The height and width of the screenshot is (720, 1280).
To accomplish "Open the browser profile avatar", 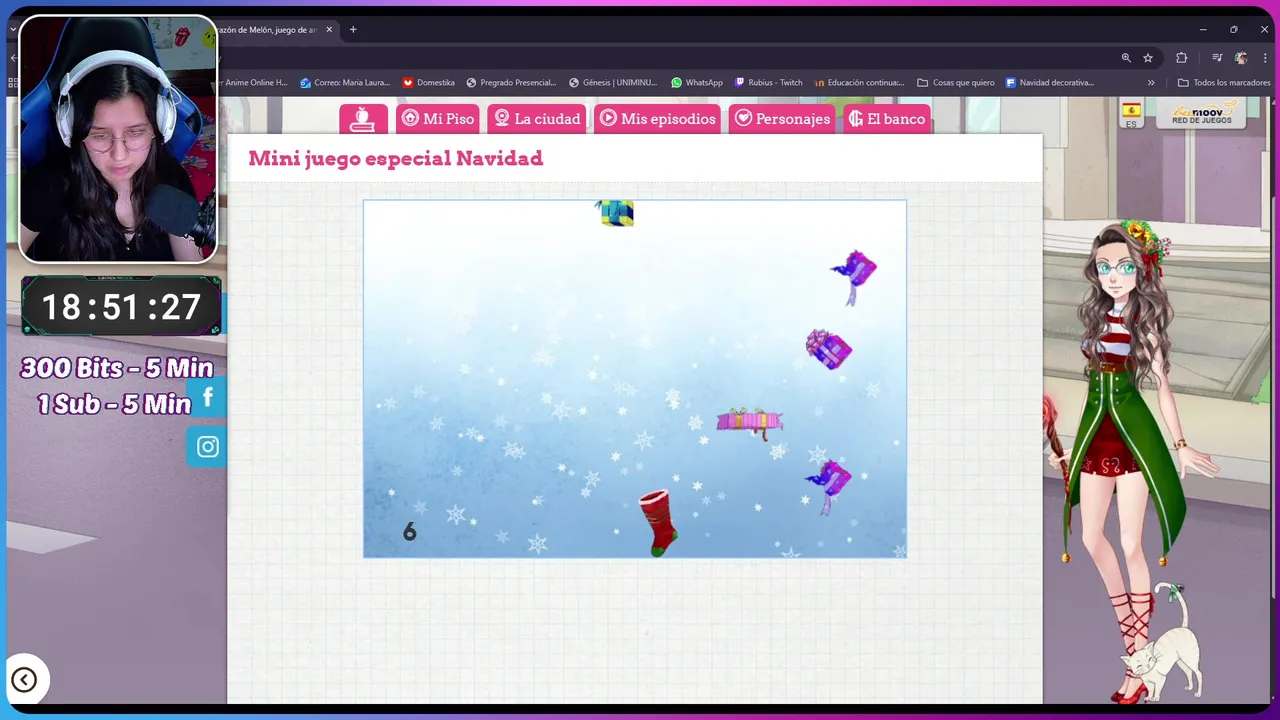I will pyautogui.click(x=1241, y=58).
